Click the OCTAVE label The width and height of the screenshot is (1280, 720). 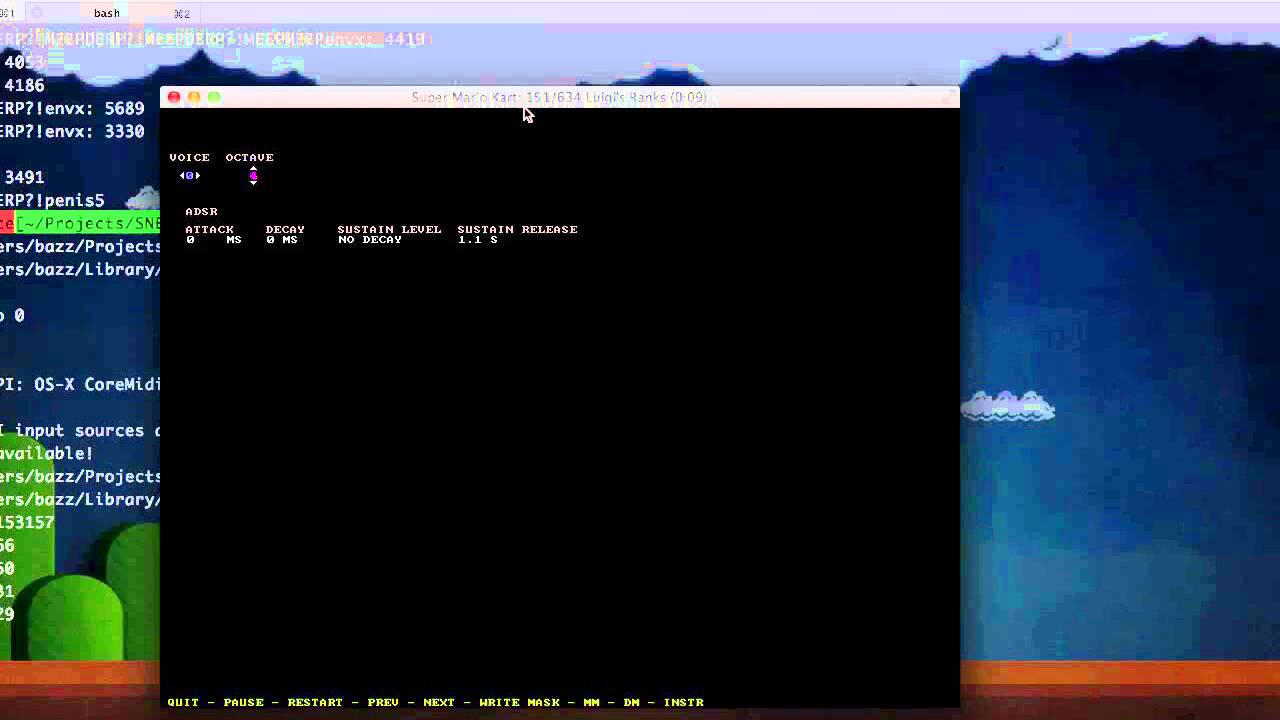pos(249,157)
